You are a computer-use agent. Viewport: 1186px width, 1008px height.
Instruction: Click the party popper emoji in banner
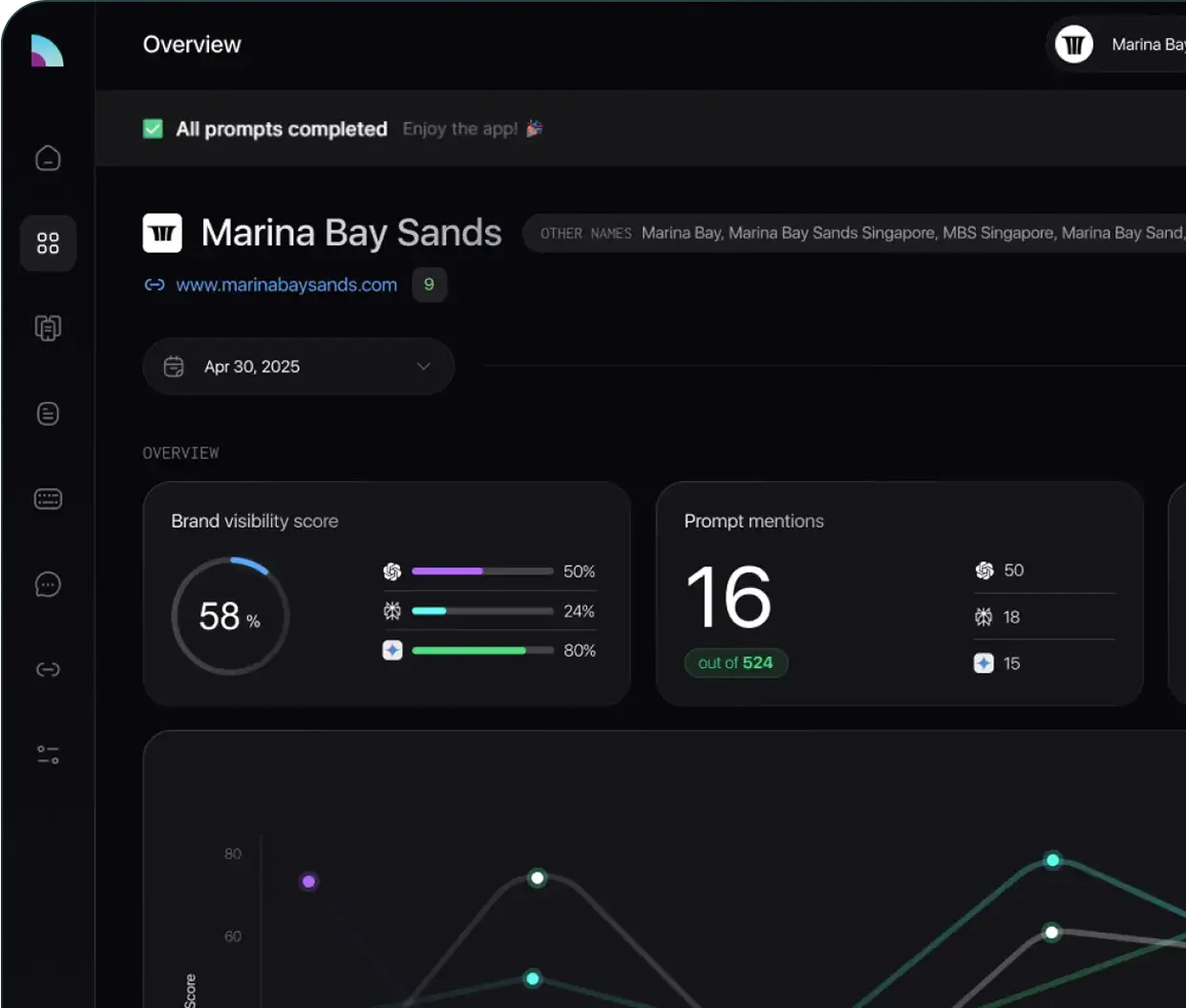pyautogui.click(x=534, y=128)
